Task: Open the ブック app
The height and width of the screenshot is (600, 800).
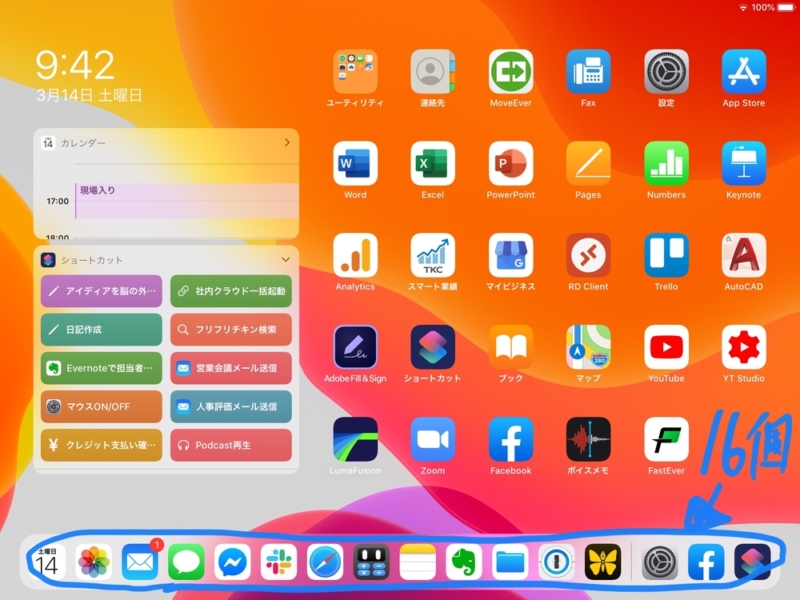Action: [x=511, y=347]
